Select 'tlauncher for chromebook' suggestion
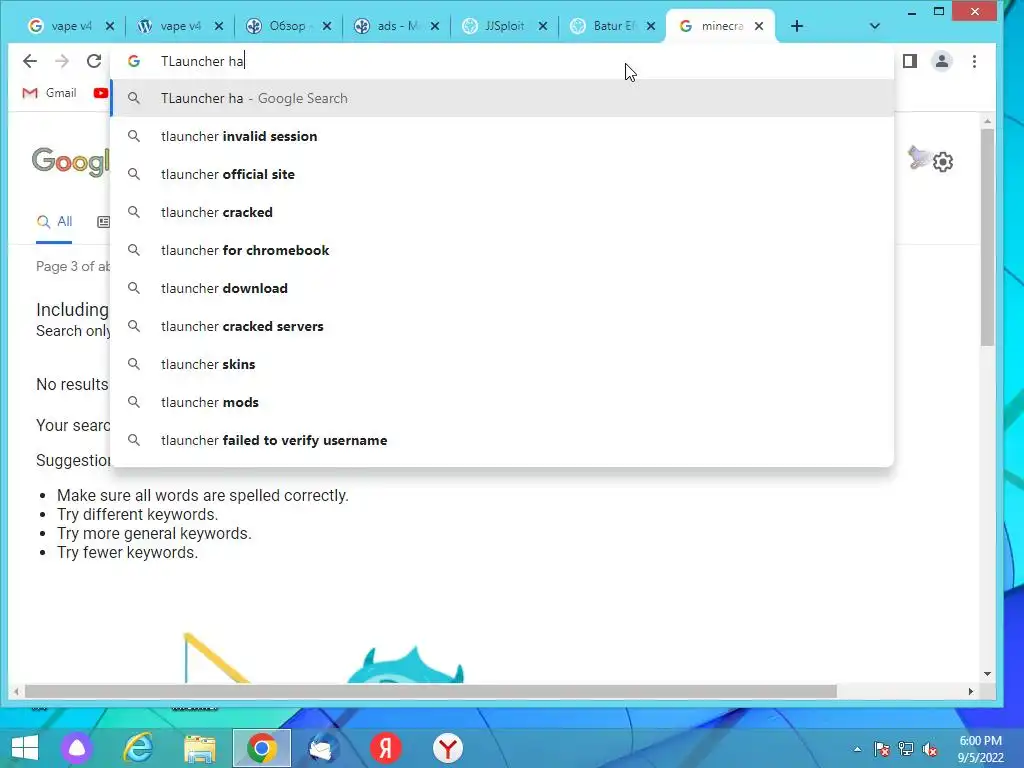This screenshot has width=1024, height=768. point(503,250)
